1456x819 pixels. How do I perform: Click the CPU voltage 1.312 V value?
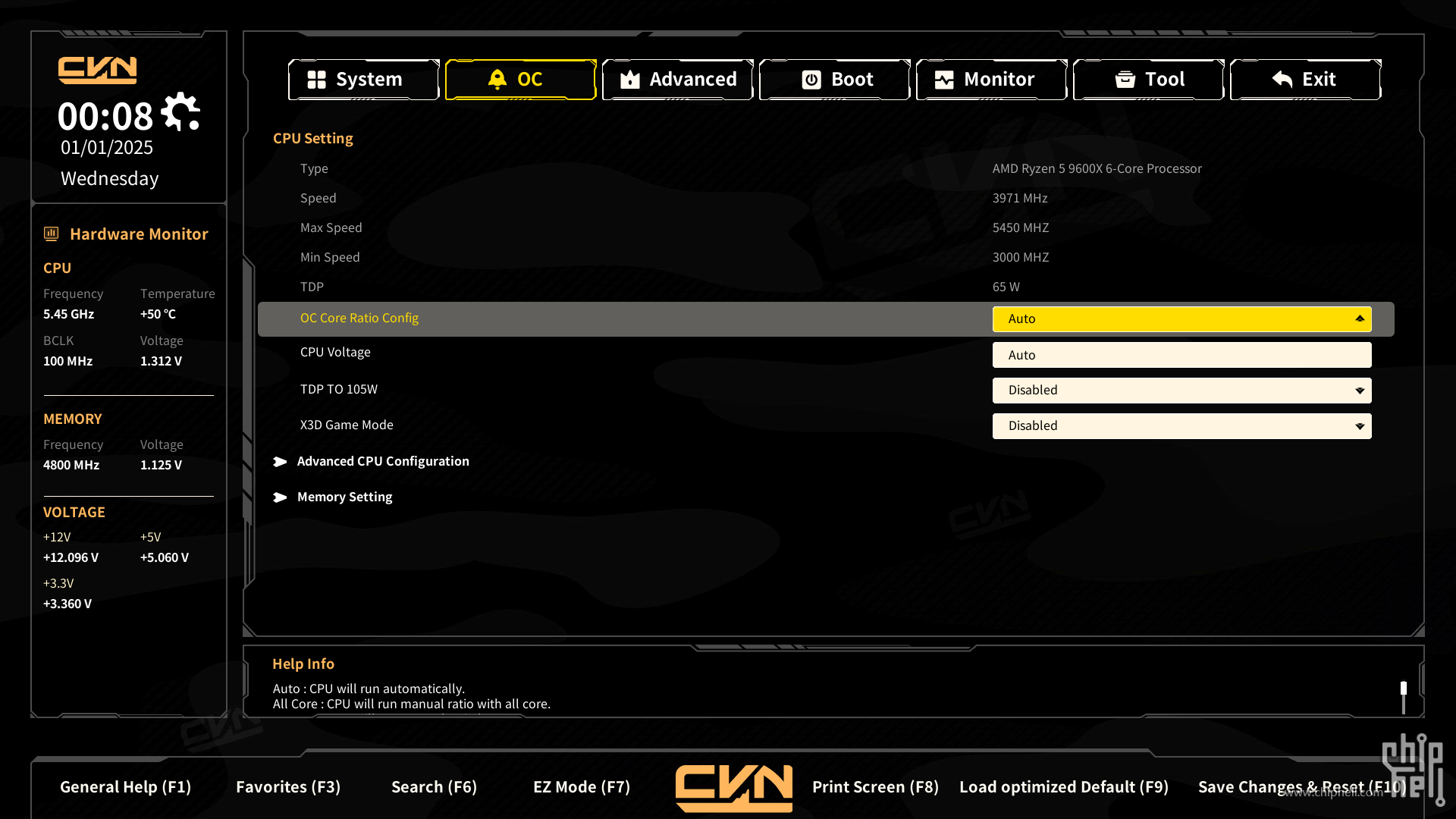click(161, 362)
